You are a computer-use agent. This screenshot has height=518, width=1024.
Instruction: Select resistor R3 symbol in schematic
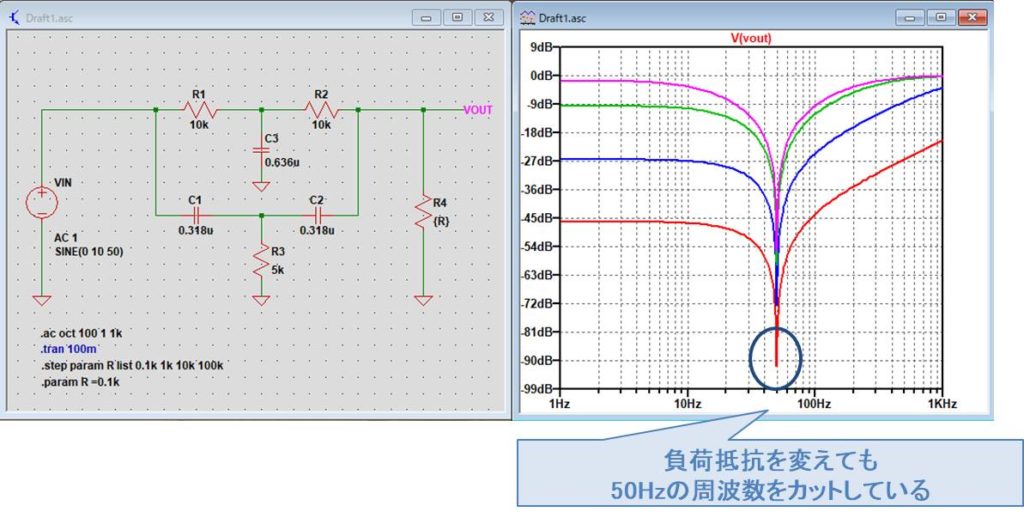tap(261, 260)
